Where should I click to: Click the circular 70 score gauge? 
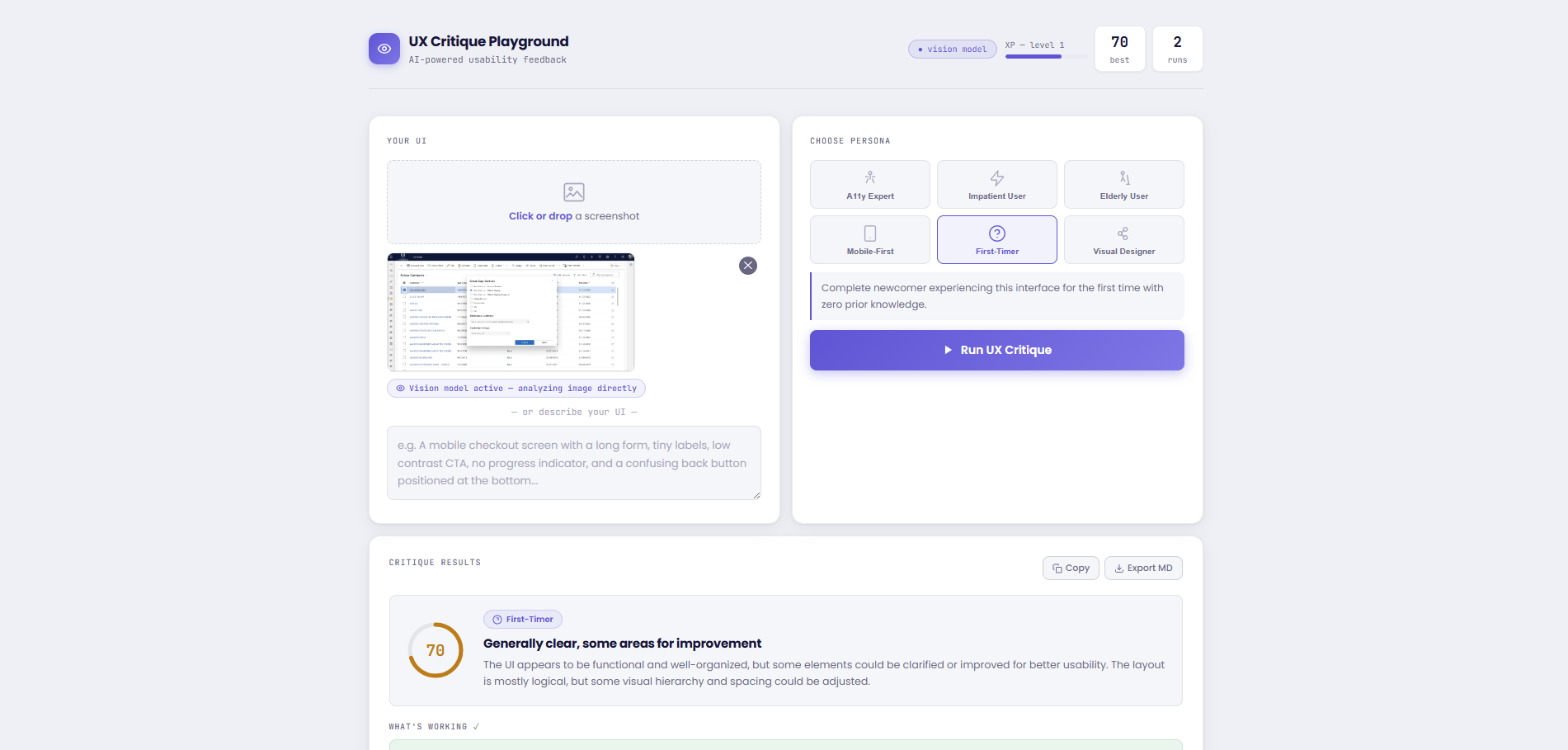436,650
